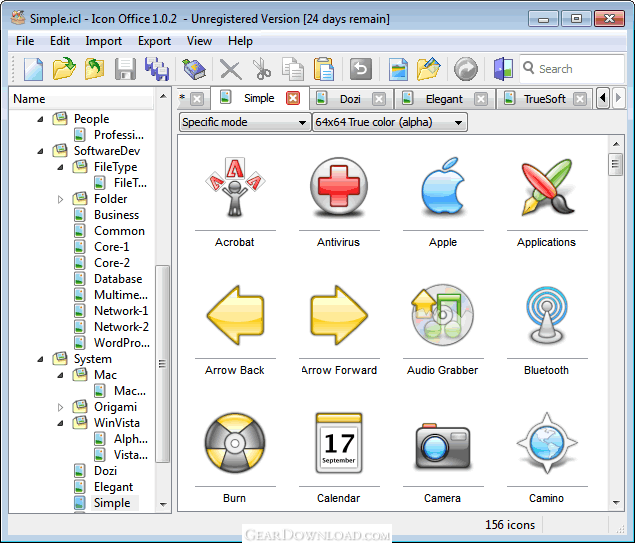
Task: Click the Save All multiple disks icon
Action: point(156,69)
